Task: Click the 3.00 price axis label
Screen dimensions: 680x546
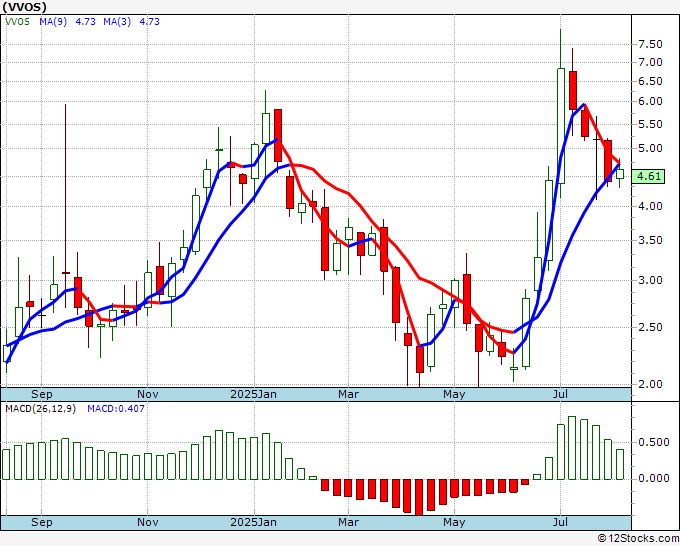Action: pos(650,281)
